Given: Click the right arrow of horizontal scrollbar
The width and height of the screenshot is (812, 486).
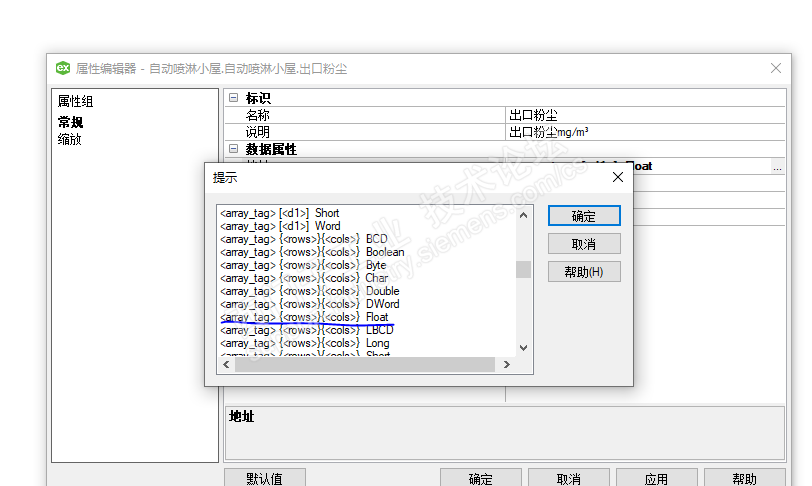Looking at the screenshot, I should tap(506, 365).
